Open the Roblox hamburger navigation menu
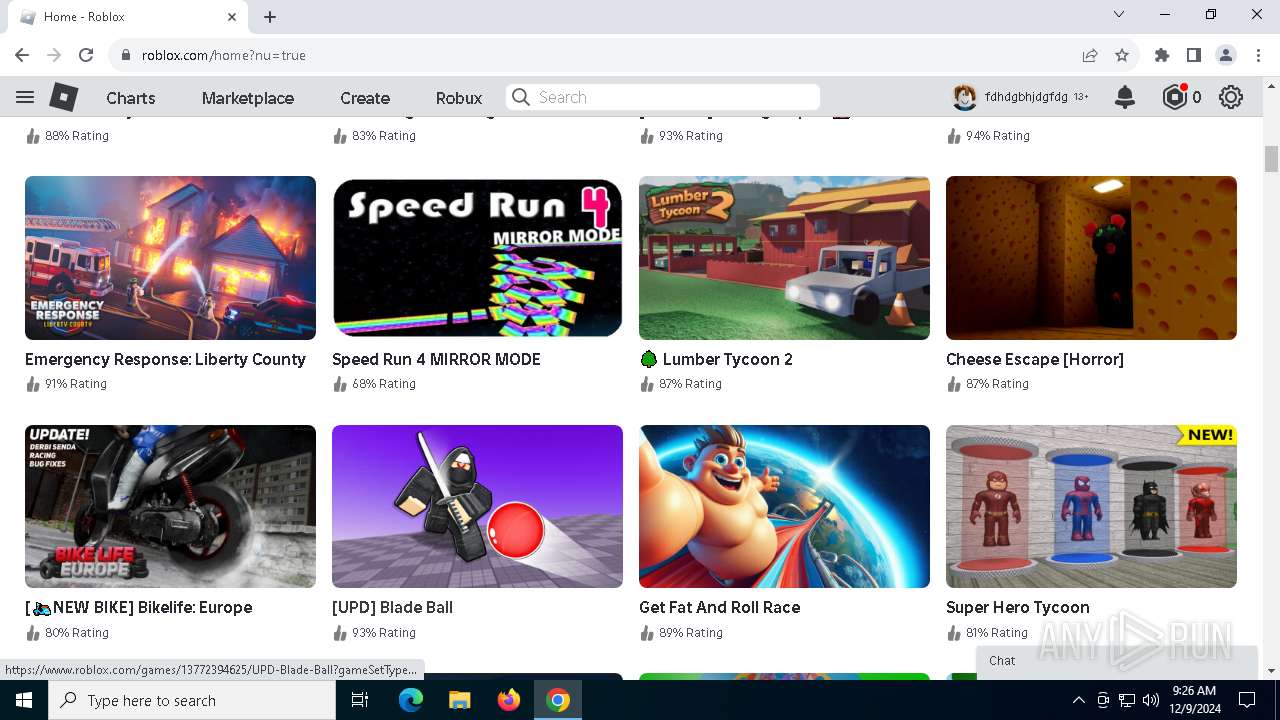This screenshot has width=1280, height=720. coord(25,97)
